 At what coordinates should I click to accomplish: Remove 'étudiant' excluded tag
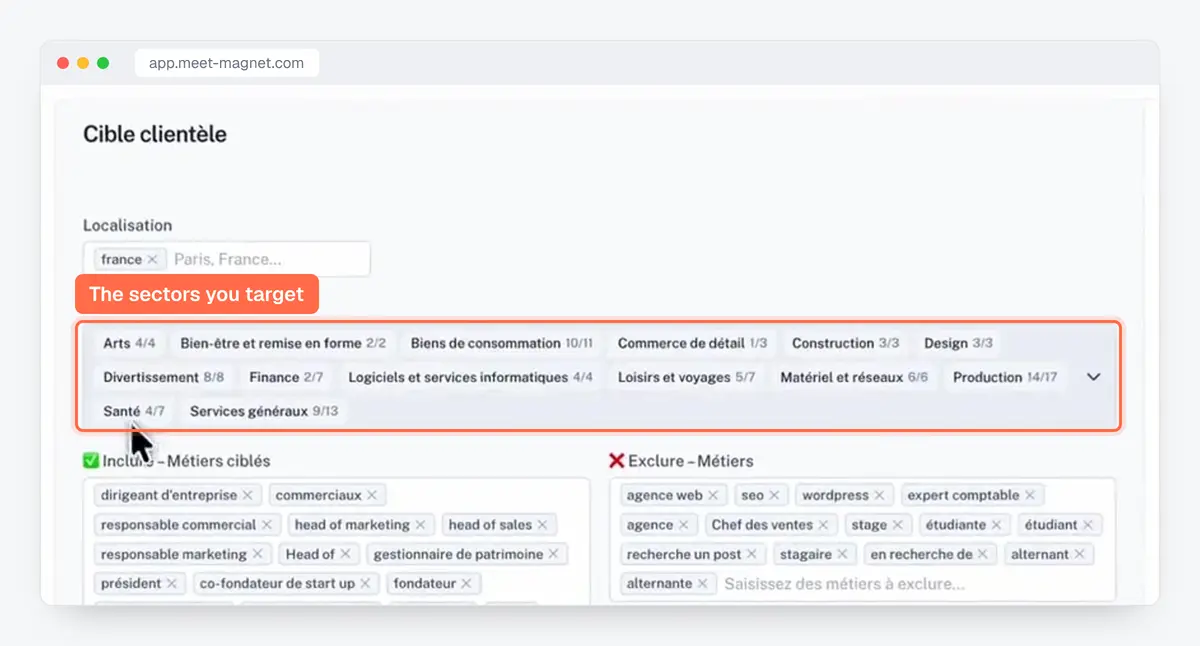1088,524
